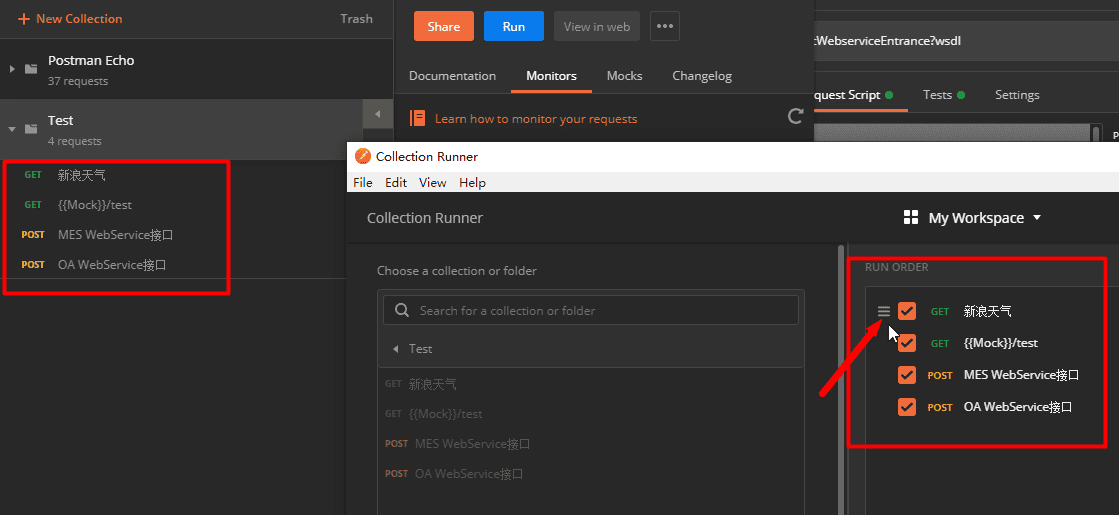Go back from the Test folder in runner

coord(395,349)
